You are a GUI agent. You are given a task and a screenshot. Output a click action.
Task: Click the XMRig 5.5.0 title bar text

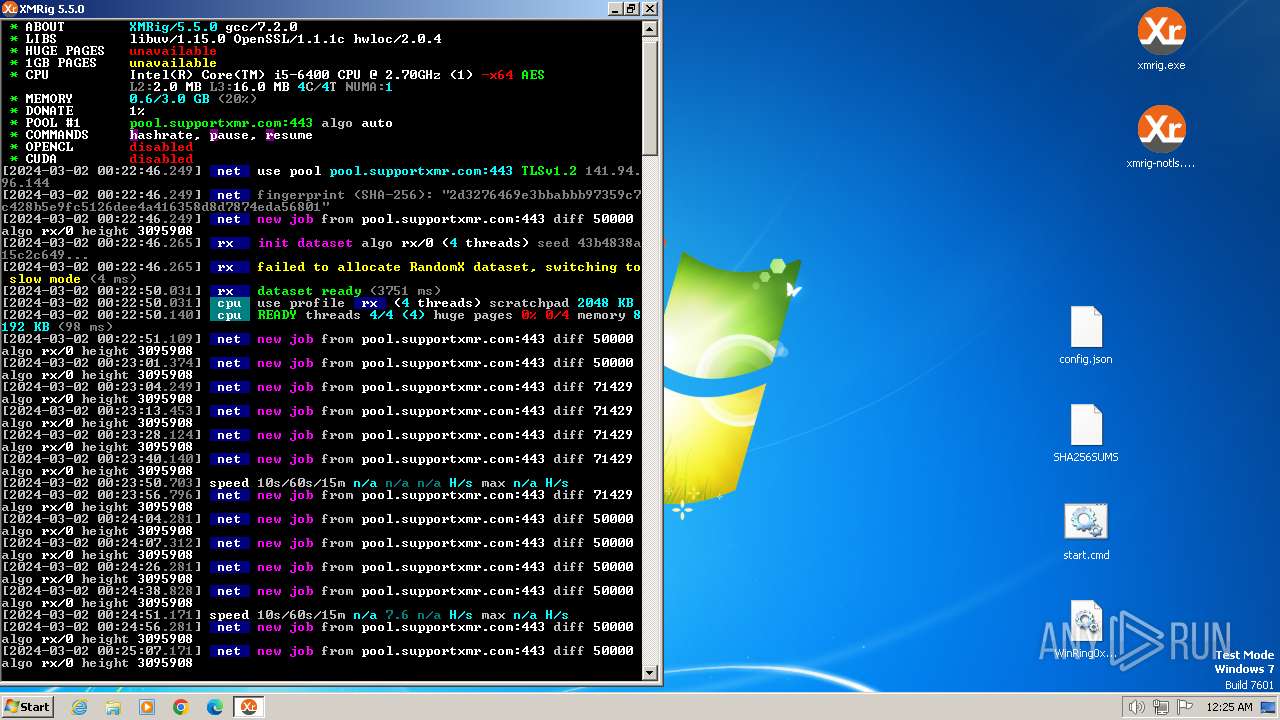52,8
